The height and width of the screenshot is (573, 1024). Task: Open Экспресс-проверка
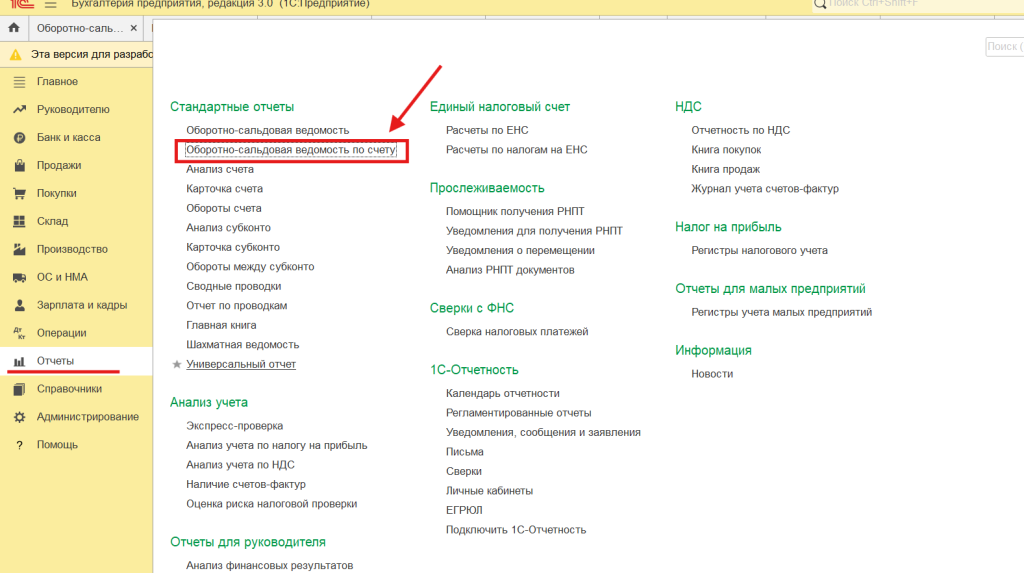(x=234, y=426)
